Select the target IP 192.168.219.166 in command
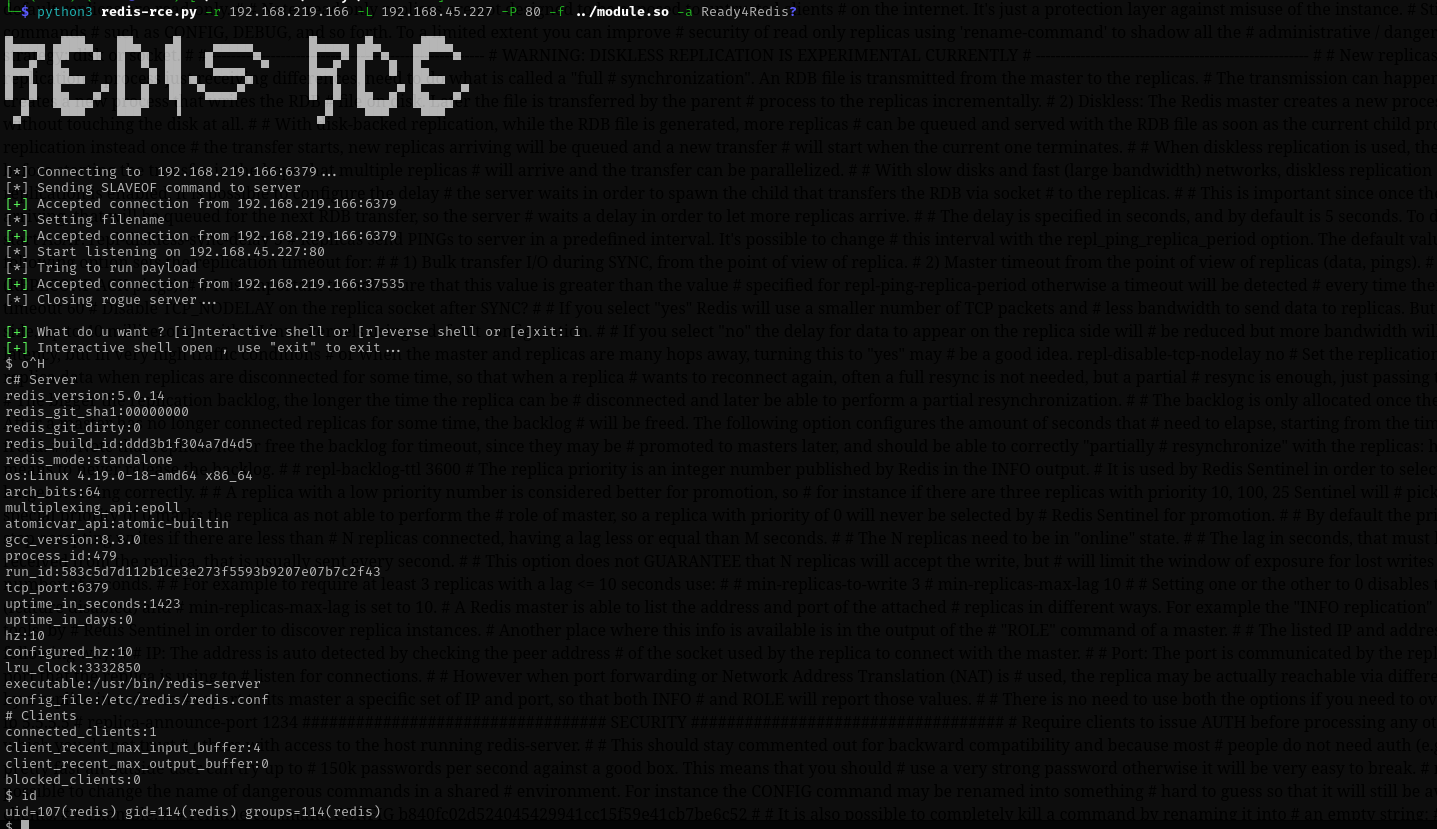 tap(289, 12)
